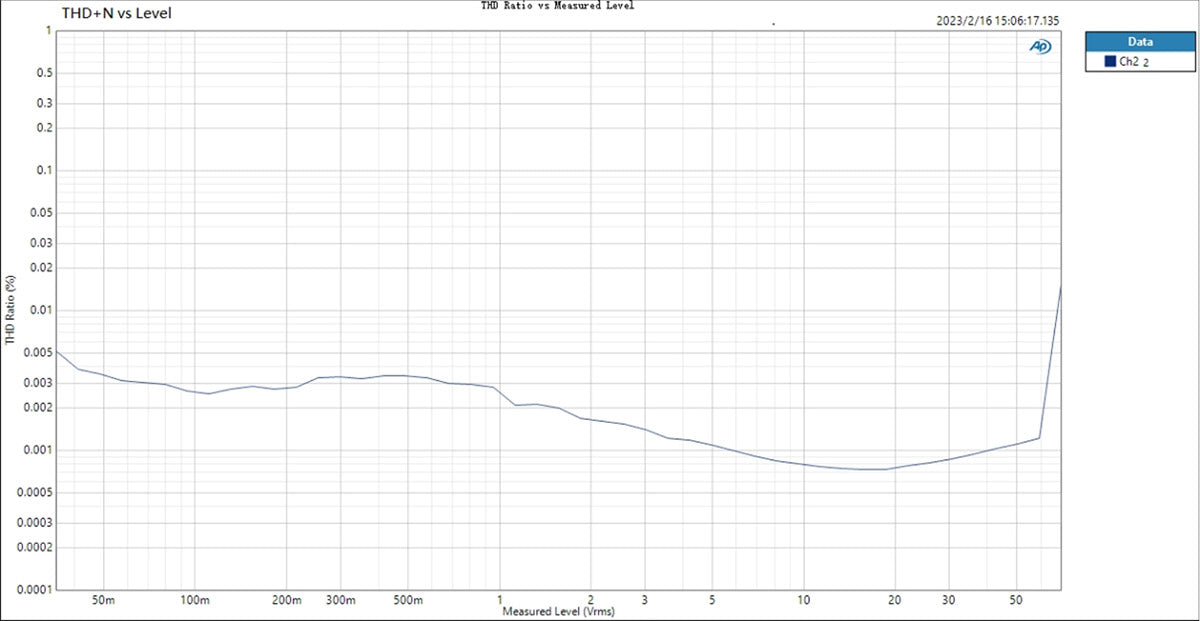The height and width of the screenshot is (621, 1200).
Task: Click the 0.001 tick on vertical axis
Action: [35, 451]
